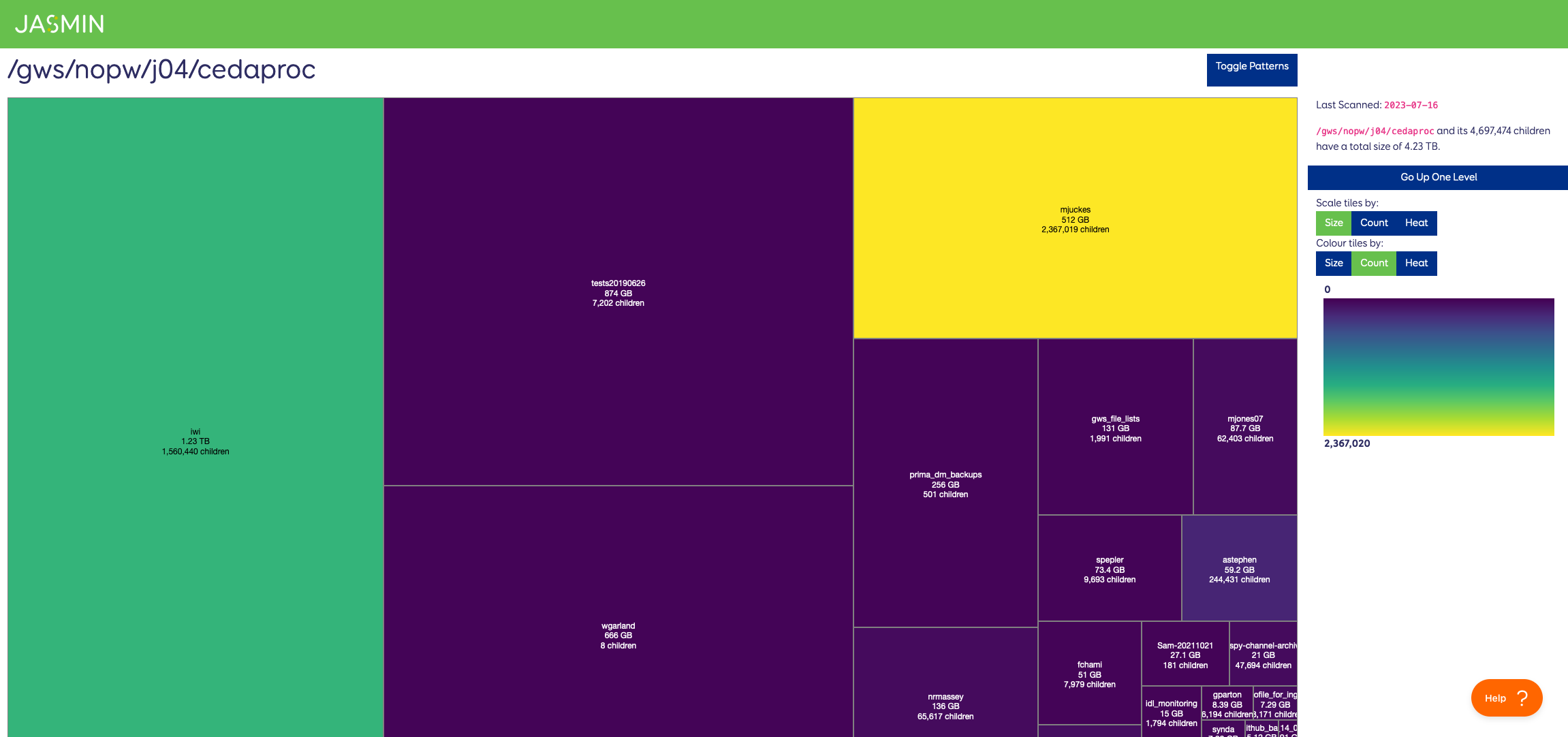Colour tiles by Size
The image size is (1568, 737).
[x=1333, y=263]
